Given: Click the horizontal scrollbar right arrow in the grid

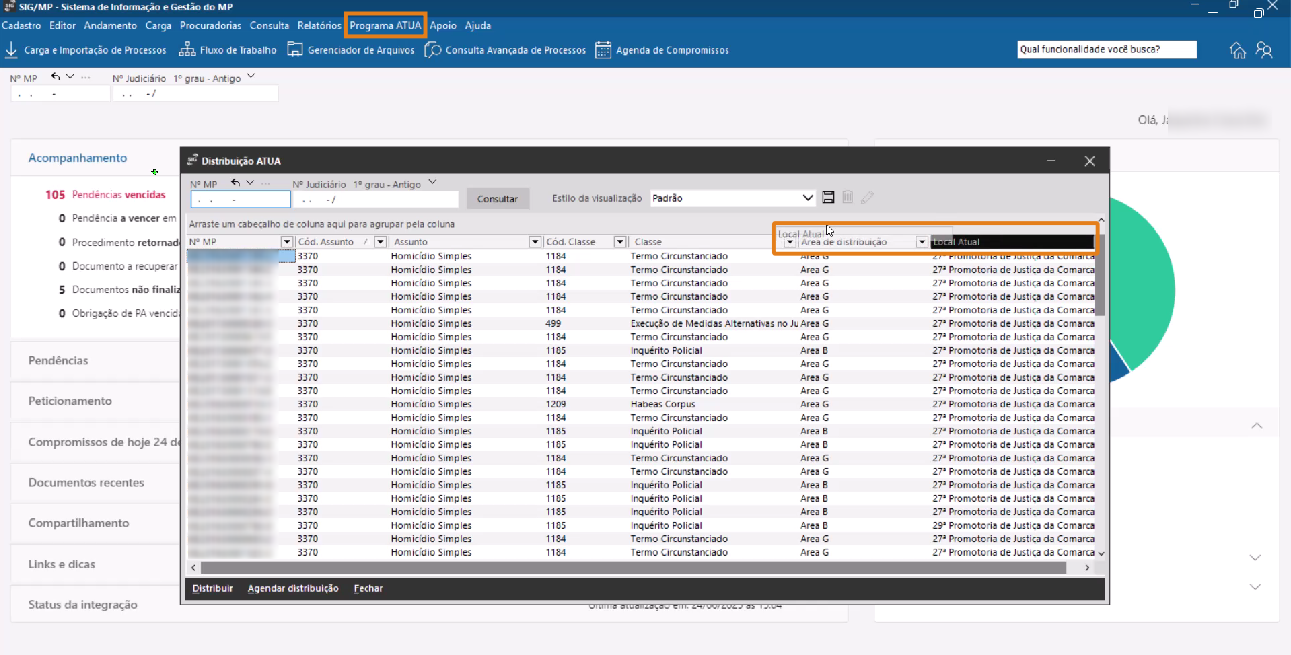Looking at the screenshot, I should coord(1088,567).
